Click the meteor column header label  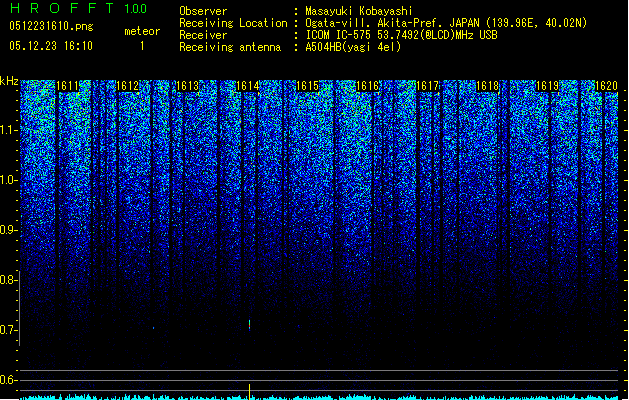(142, 31)
